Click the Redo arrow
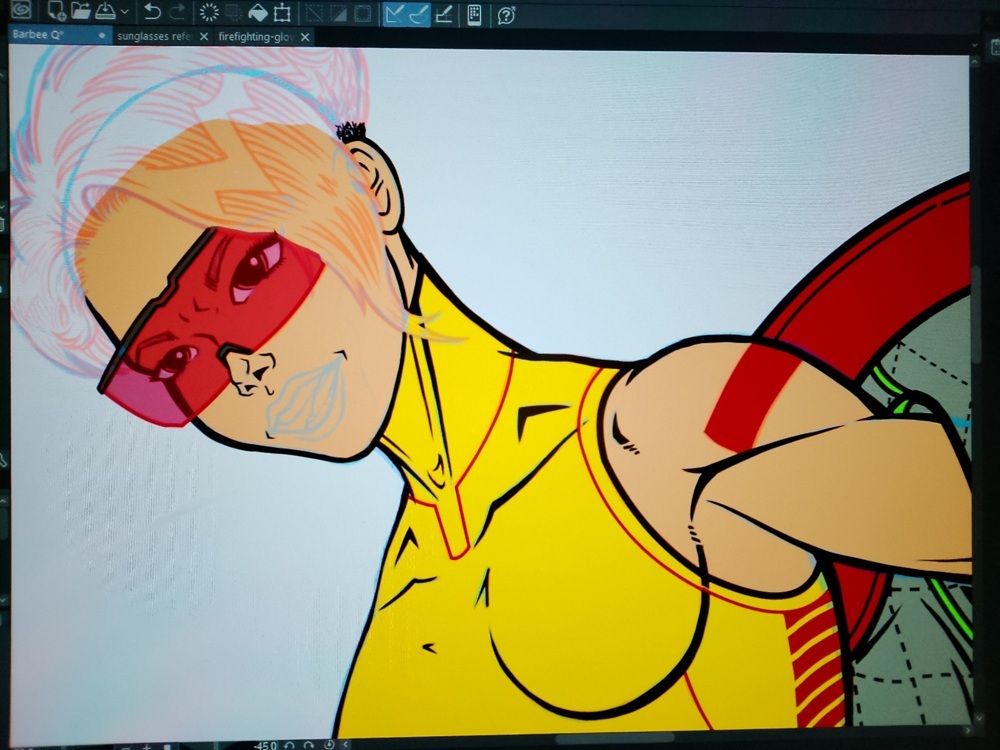Screen dimensions: 1000x750 tap(177, 13)
